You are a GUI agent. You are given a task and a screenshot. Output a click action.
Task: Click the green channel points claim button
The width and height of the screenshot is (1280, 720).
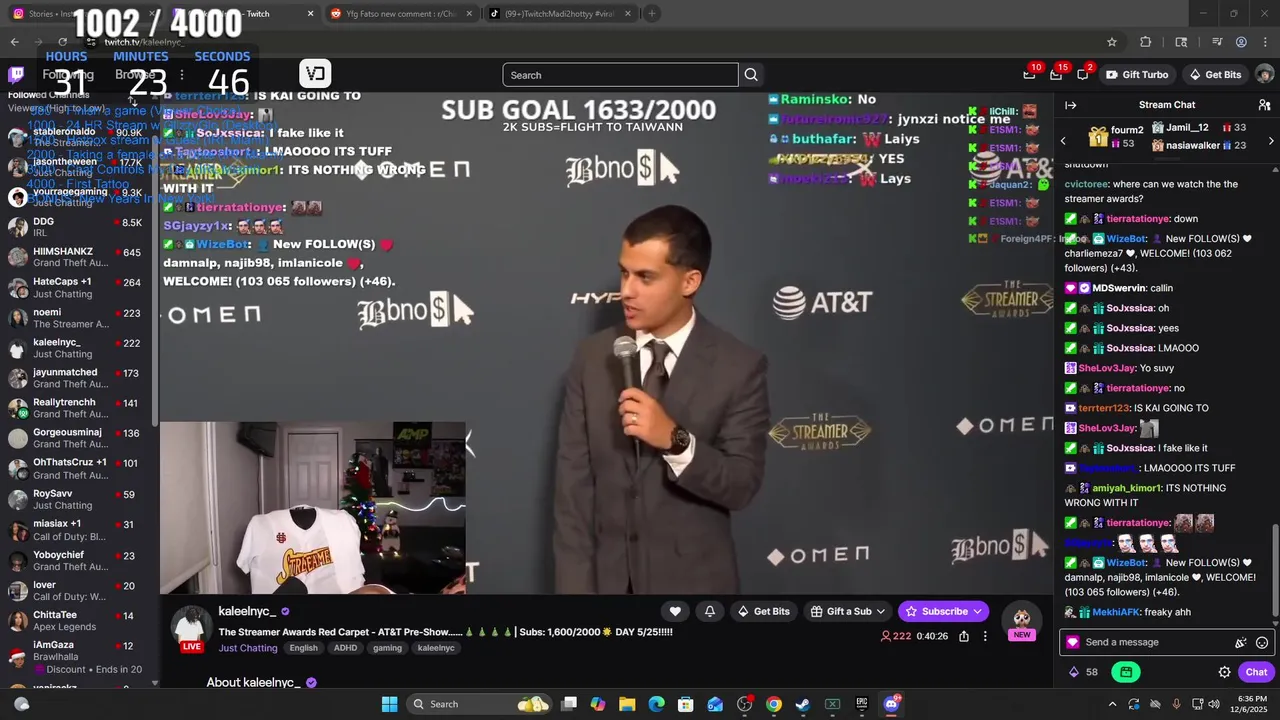click(x=1127, y=672)
